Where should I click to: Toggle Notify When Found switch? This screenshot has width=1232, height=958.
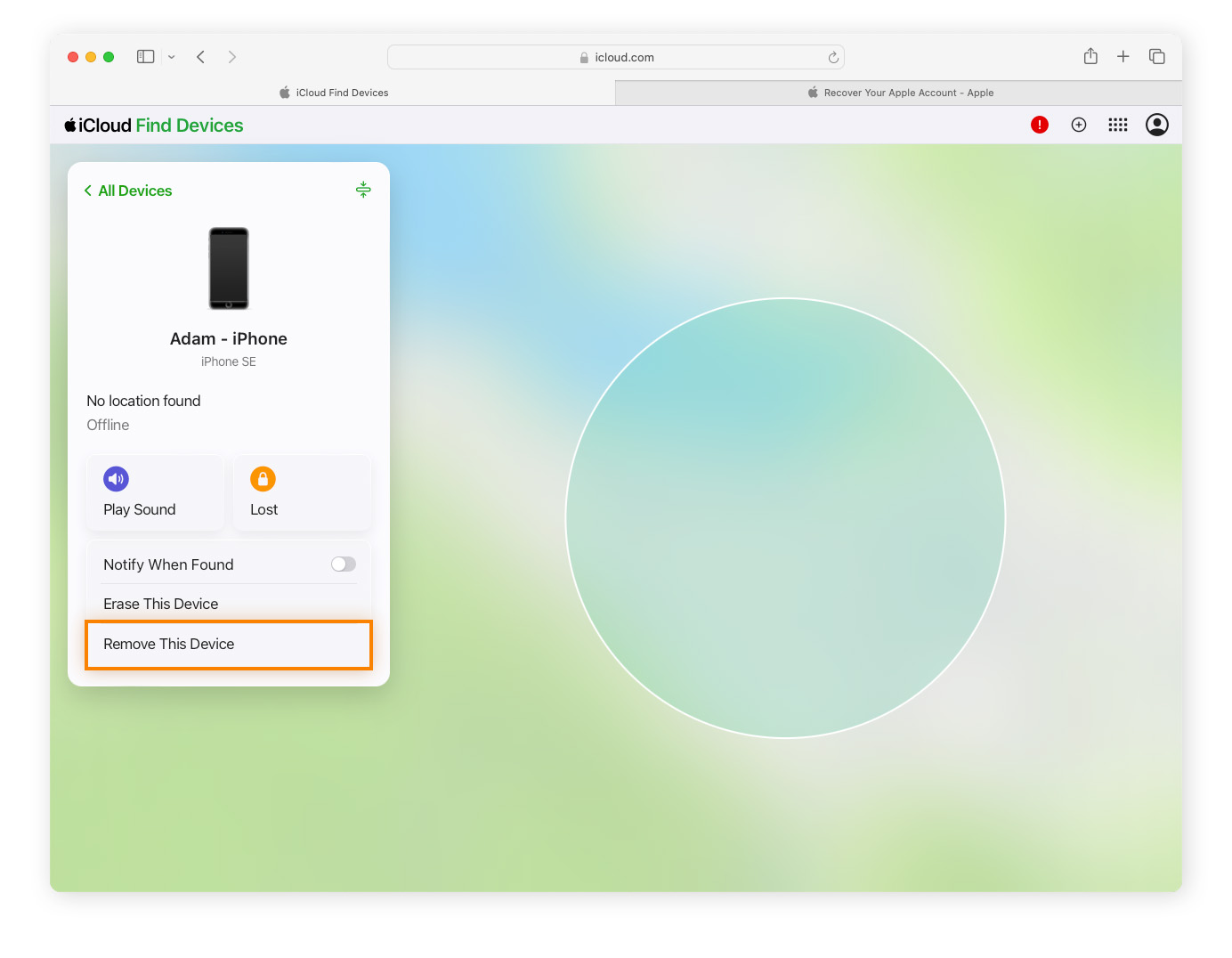344,564
